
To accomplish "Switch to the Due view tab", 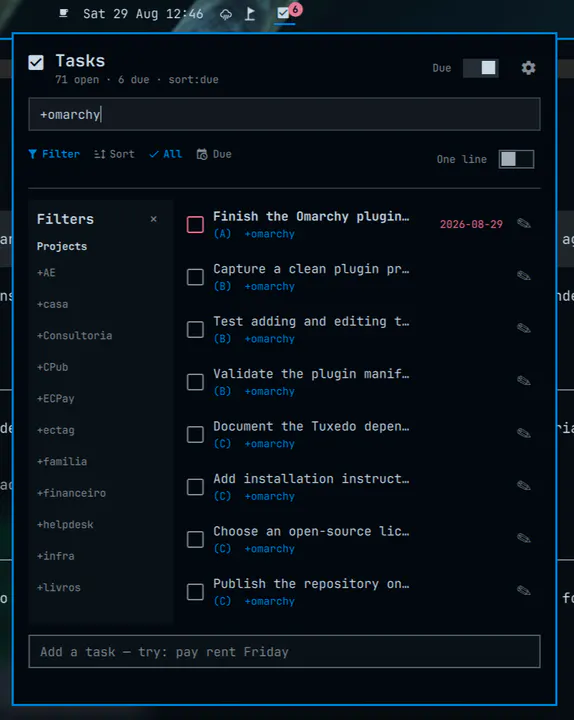I will (x=214, y=154).
